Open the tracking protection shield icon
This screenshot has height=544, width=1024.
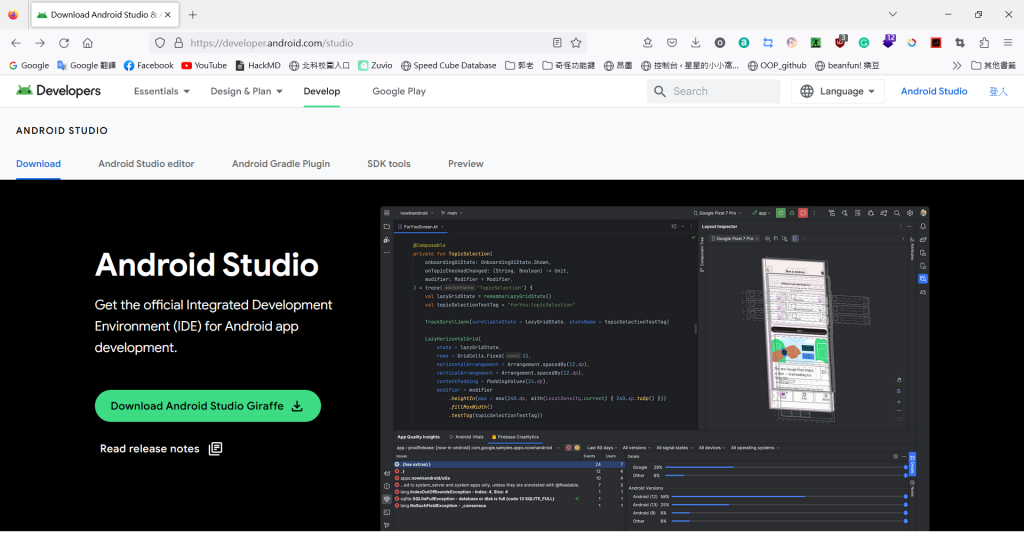pyautogui.click(x=160, y=43)
